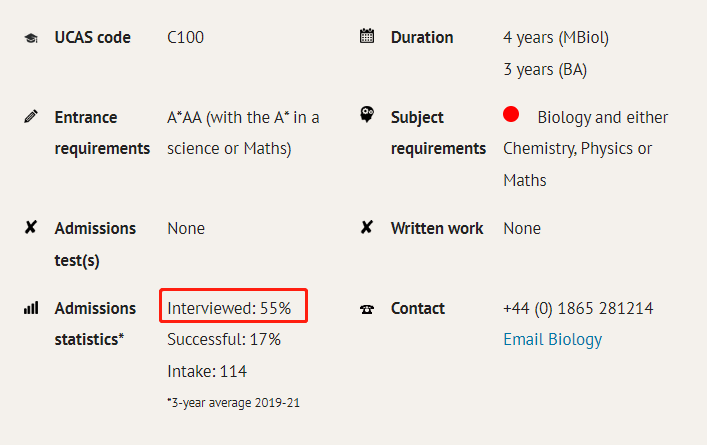Screen dimensions: 707x445
Task: Click the phone number +44 (0) 1865 281214
Action: (x=578, y=308)
